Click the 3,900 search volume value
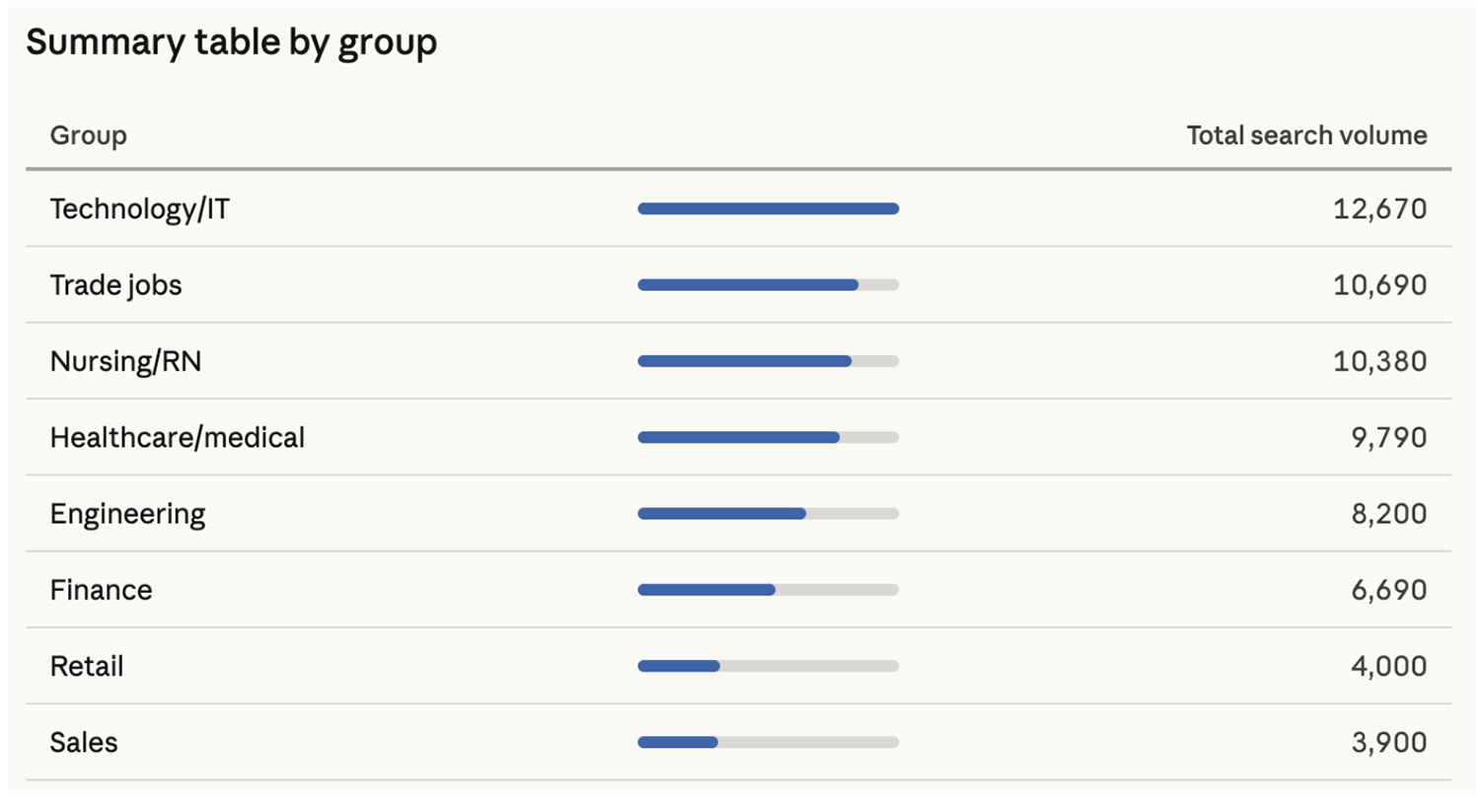Screen dimensions: 1480x812 (x=1388, y=742)
